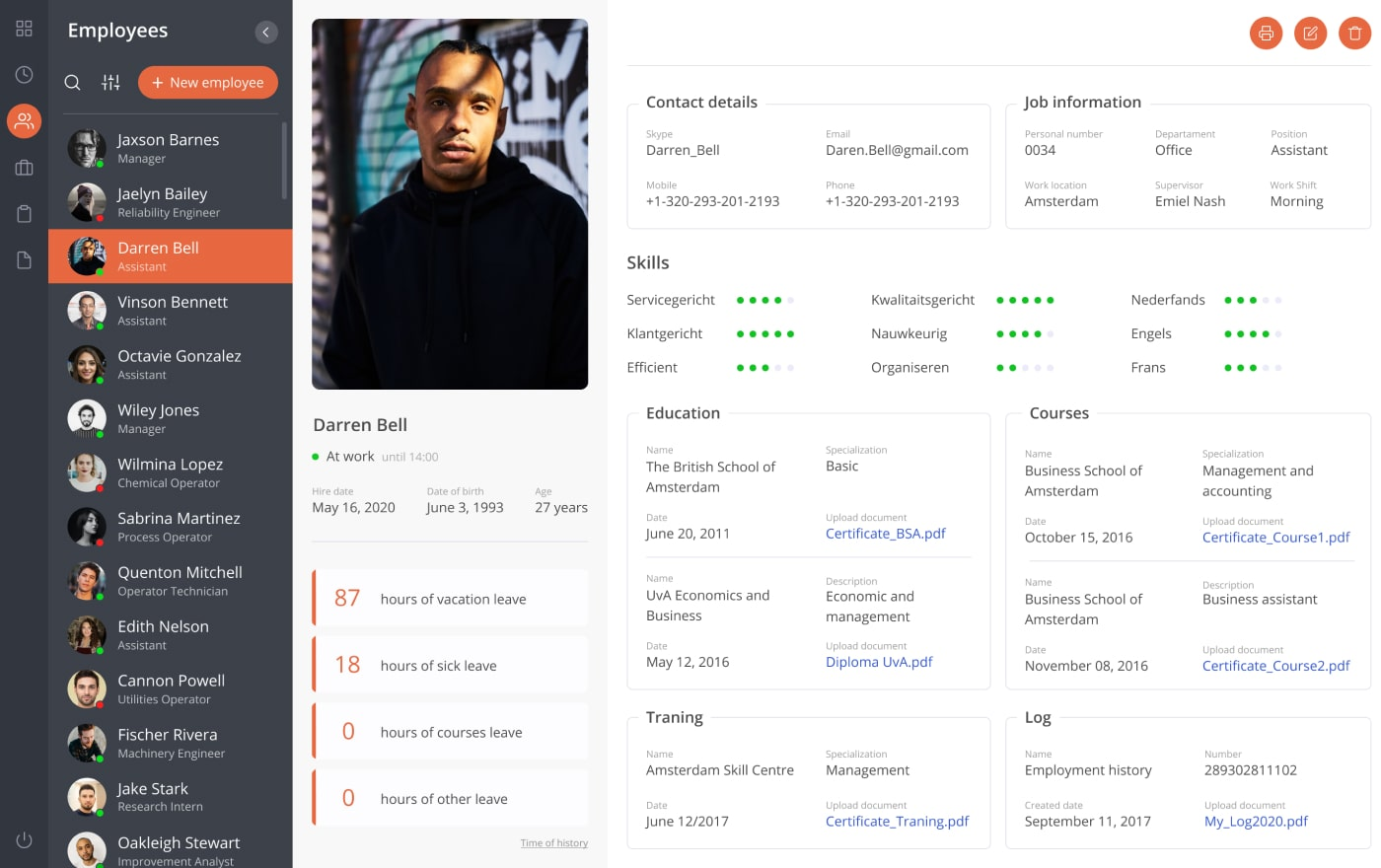Edit Darren Bell's profile with pencil icon
This screenshot has width=1381, height=868.
point(1310,34)
